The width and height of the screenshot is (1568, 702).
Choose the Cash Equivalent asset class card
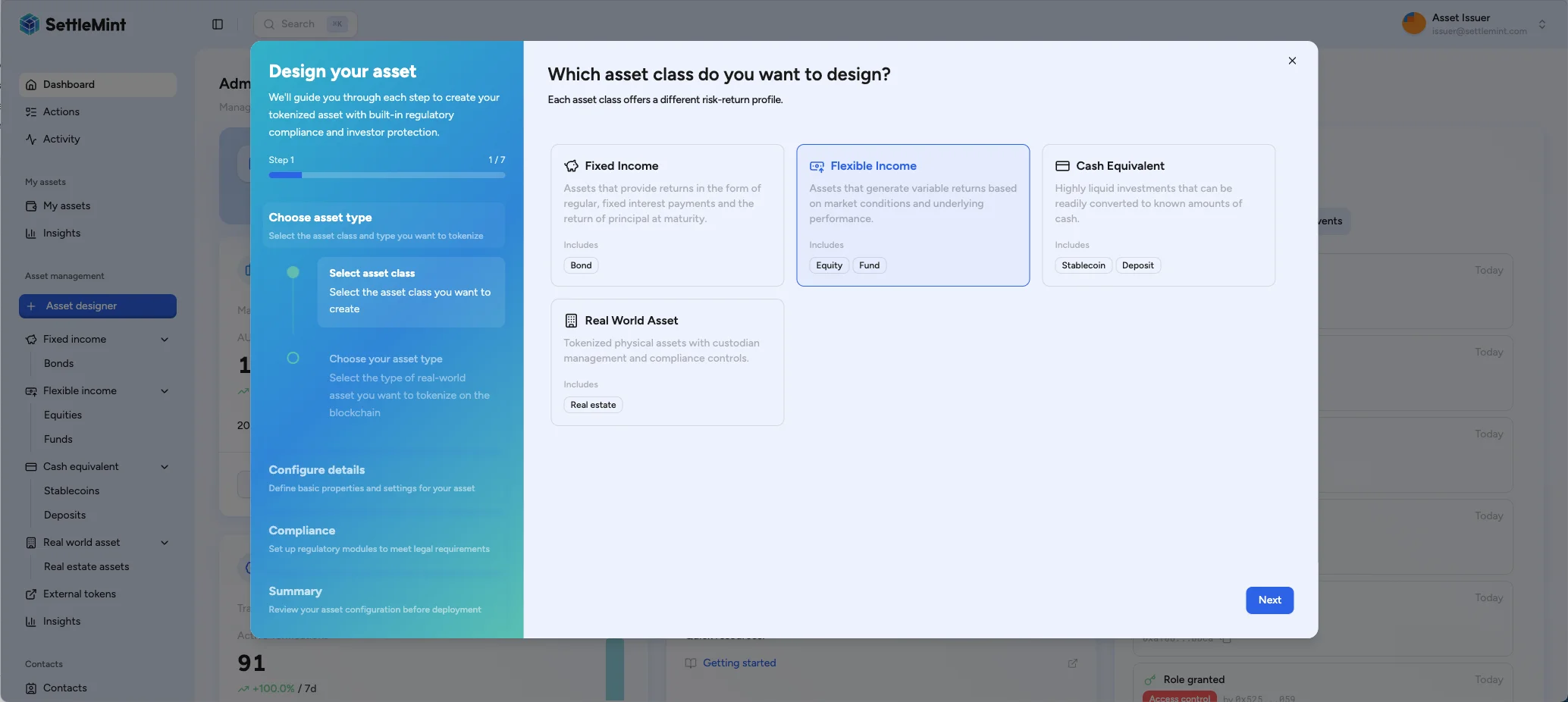point(1158,215)
